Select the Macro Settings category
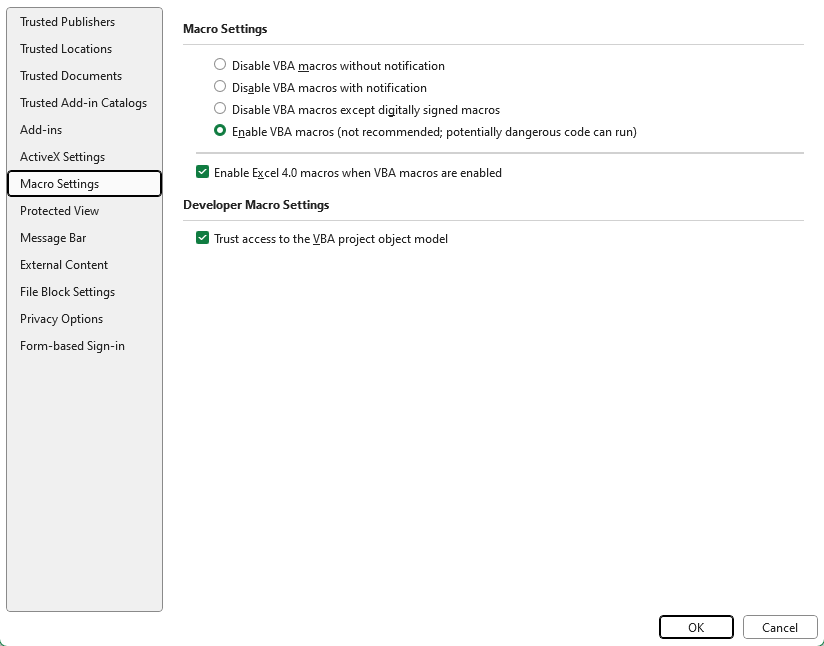Viewport: 824px width, 646px height. pos(60,184)
